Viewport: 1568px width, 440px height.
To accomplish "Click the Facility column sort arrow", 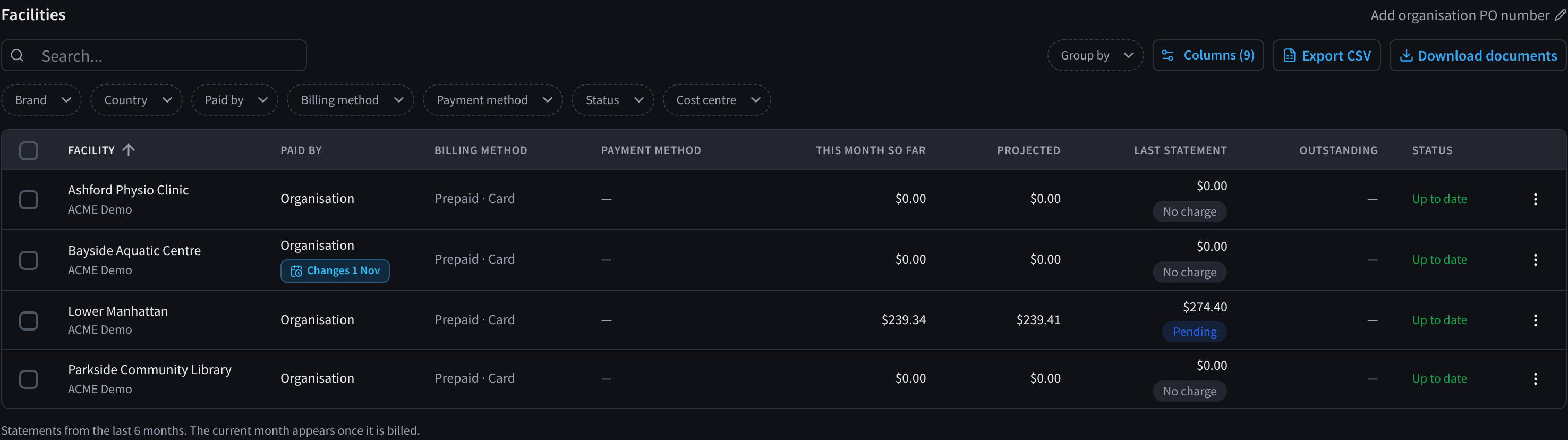I will coord(128,150).
